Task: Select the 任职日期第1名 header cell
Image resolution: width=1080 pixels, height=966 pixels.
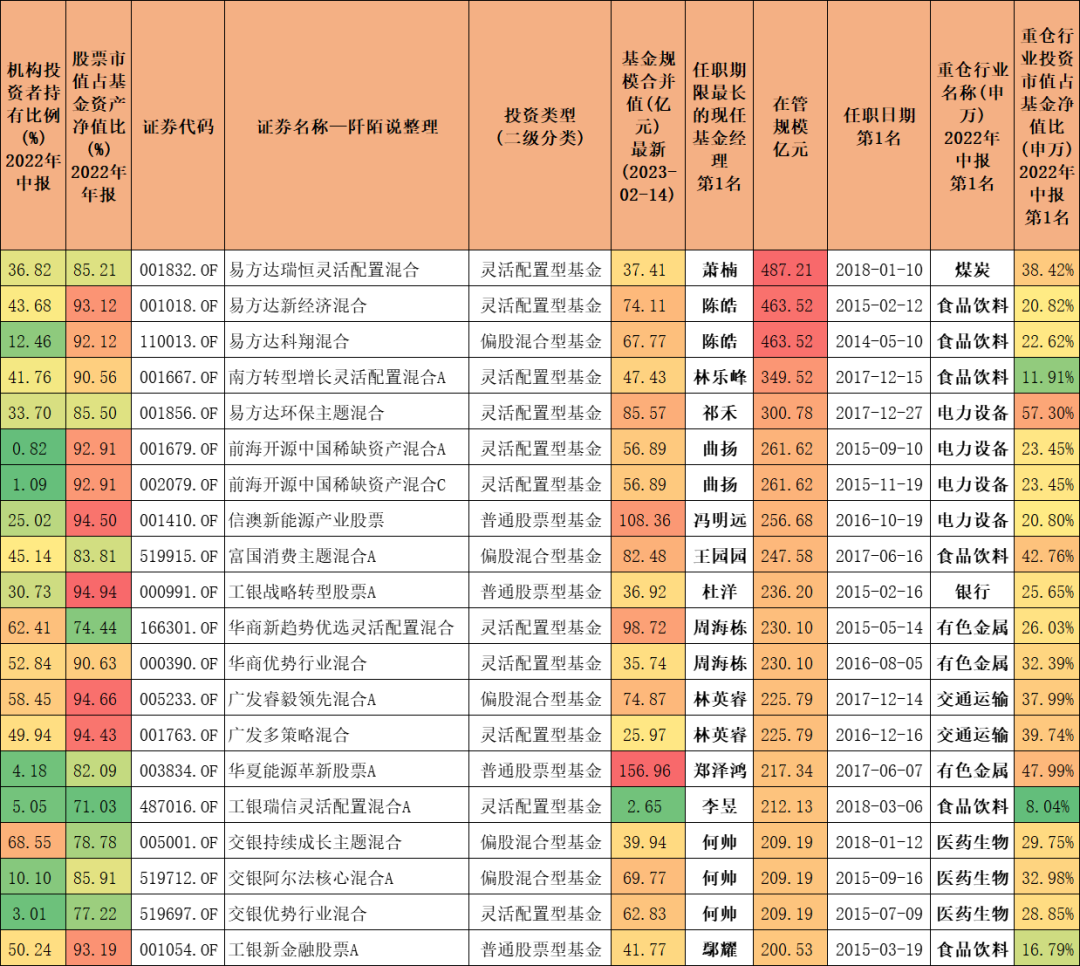Action: [x=879, y=126]
